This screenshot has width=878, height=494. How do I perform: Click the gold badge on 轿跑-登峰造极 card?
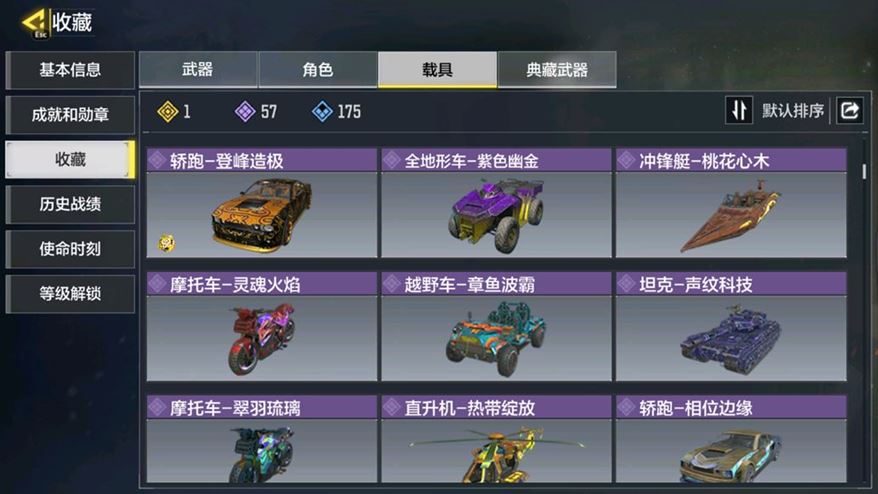point(166,243)
